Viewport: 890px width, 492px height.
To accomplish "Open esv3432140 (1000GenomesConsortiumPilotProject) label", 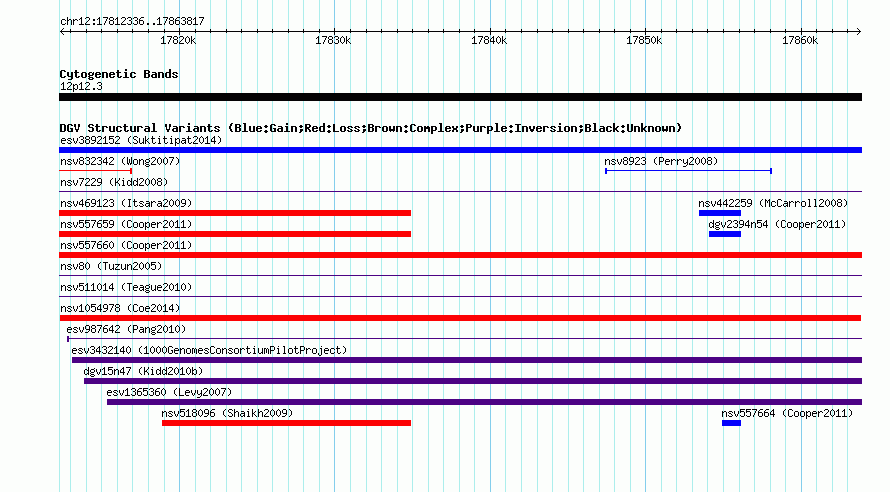I will coord(209,350).
